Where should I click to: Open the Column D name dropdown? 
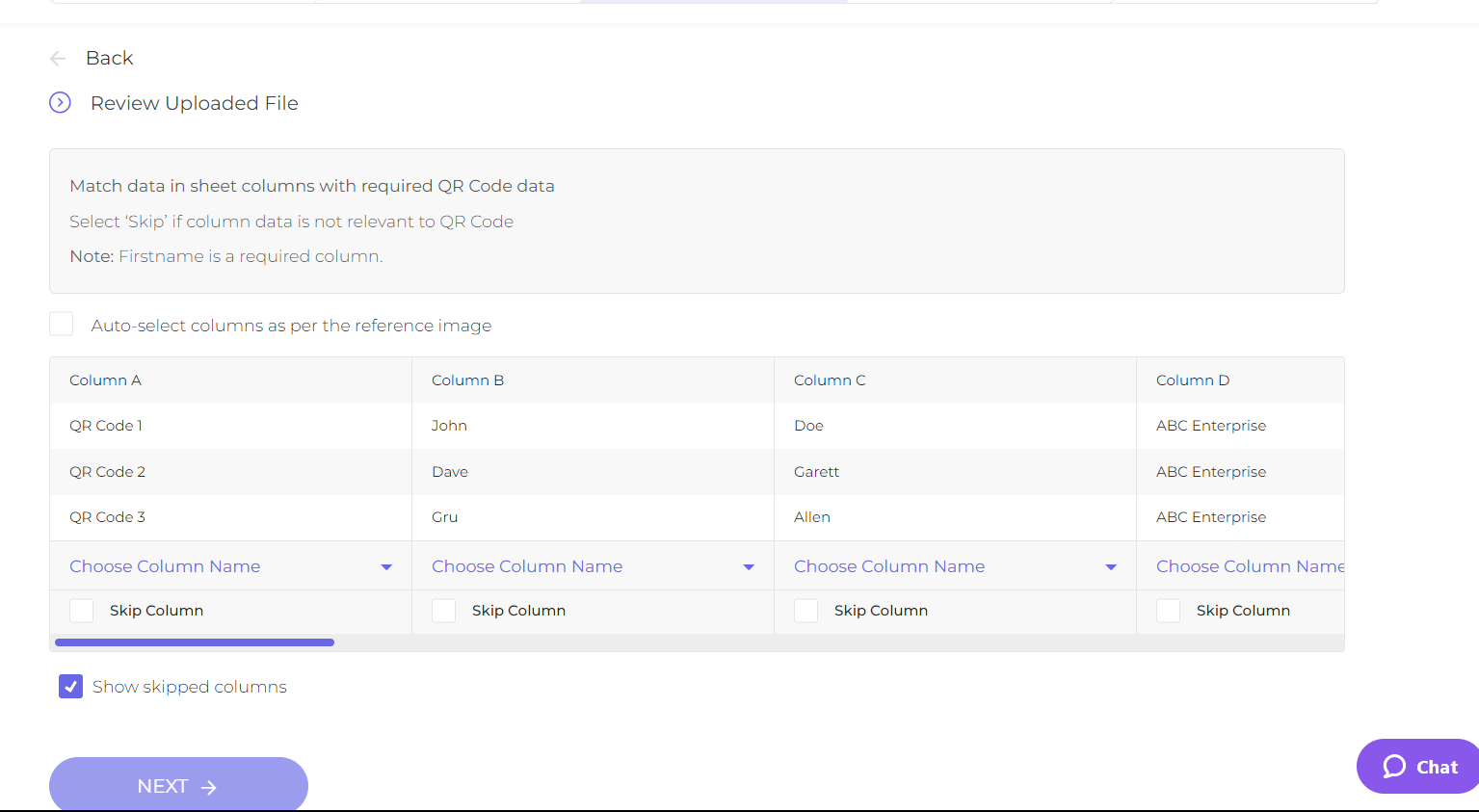pos(1251,566)
